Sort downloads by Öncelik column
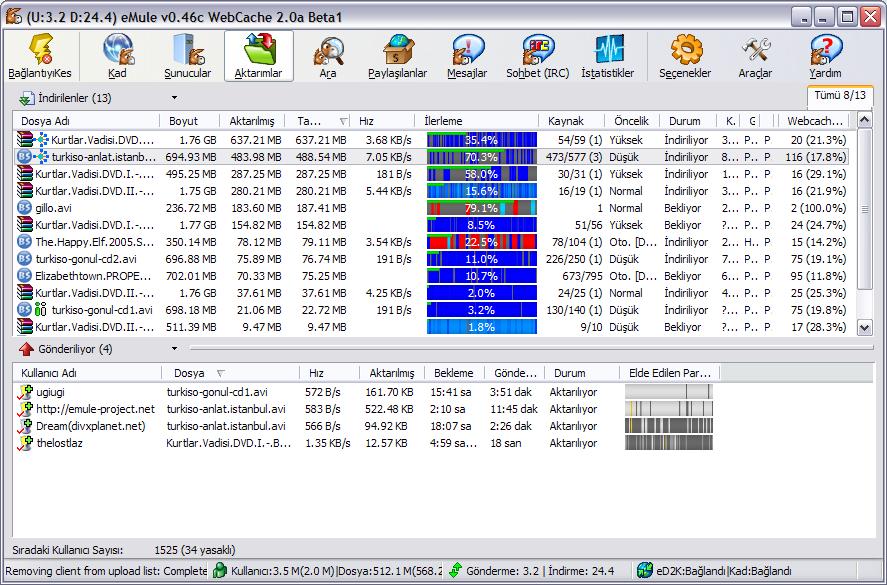887x585 pixels. pyautogui.click(x=632, y=121)
